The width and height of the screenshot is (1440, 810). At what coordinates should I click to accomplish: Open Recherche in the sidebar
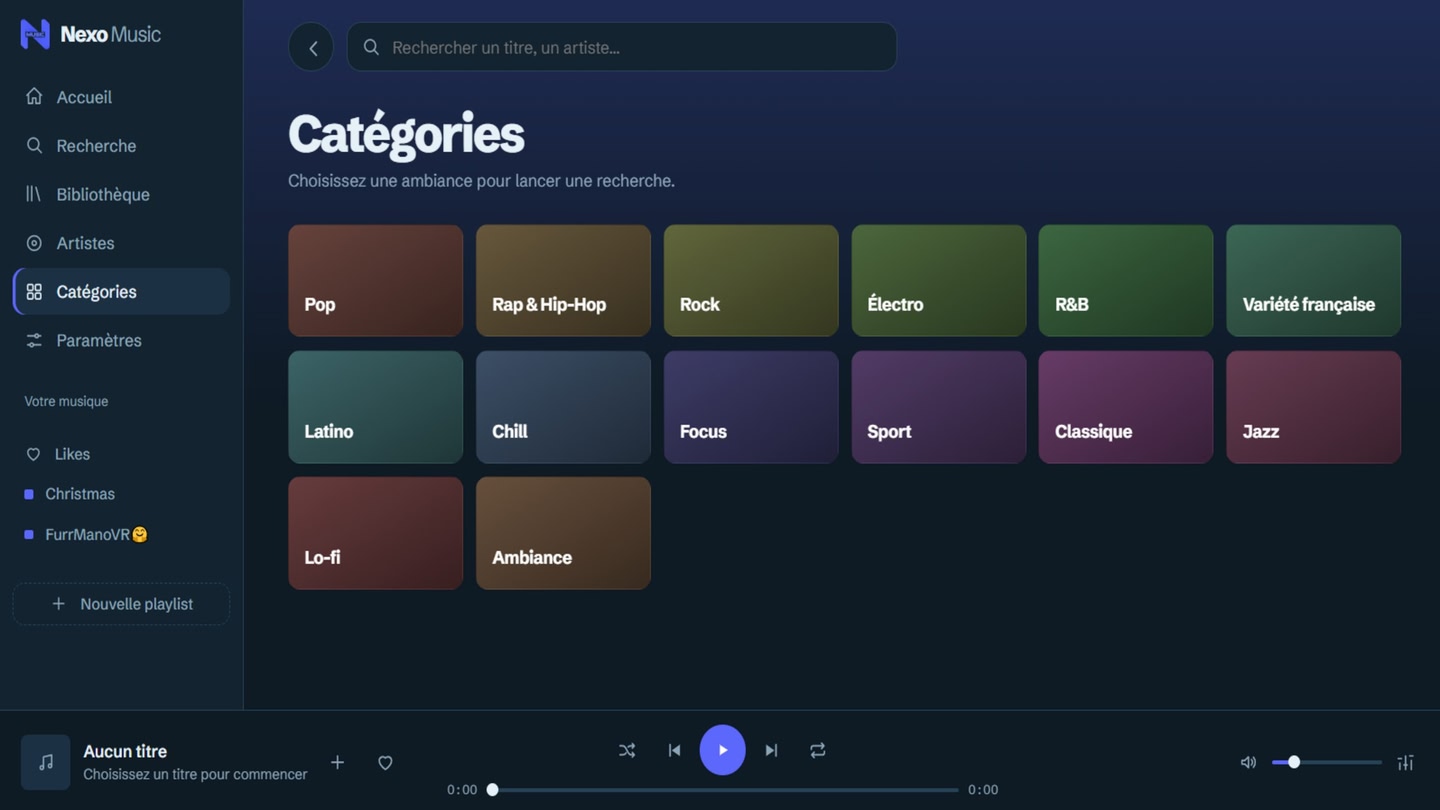coord(121,146)
